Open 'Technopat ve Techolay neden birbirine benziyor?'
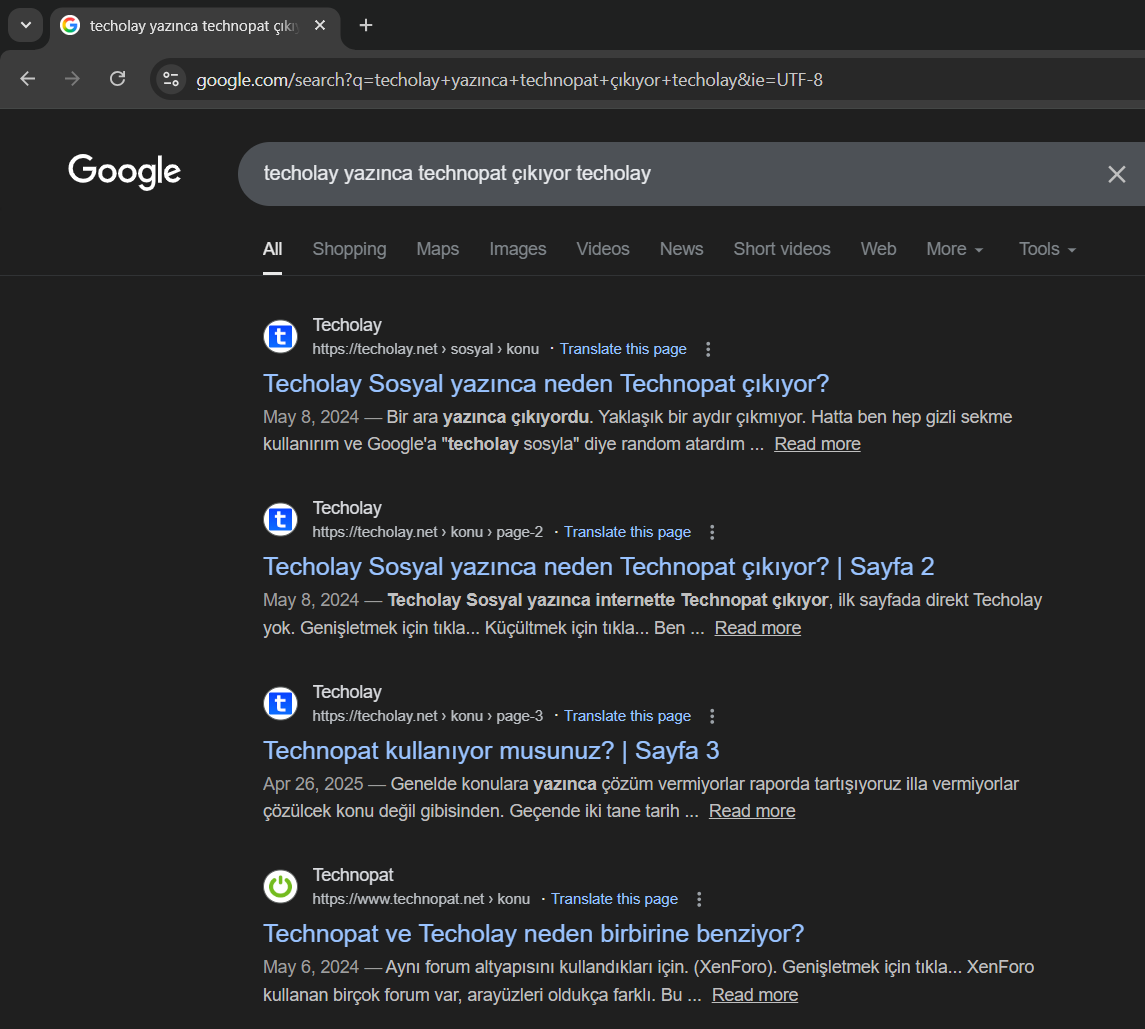This screenshot has height=1029, width=1145. tap(533, 933)
